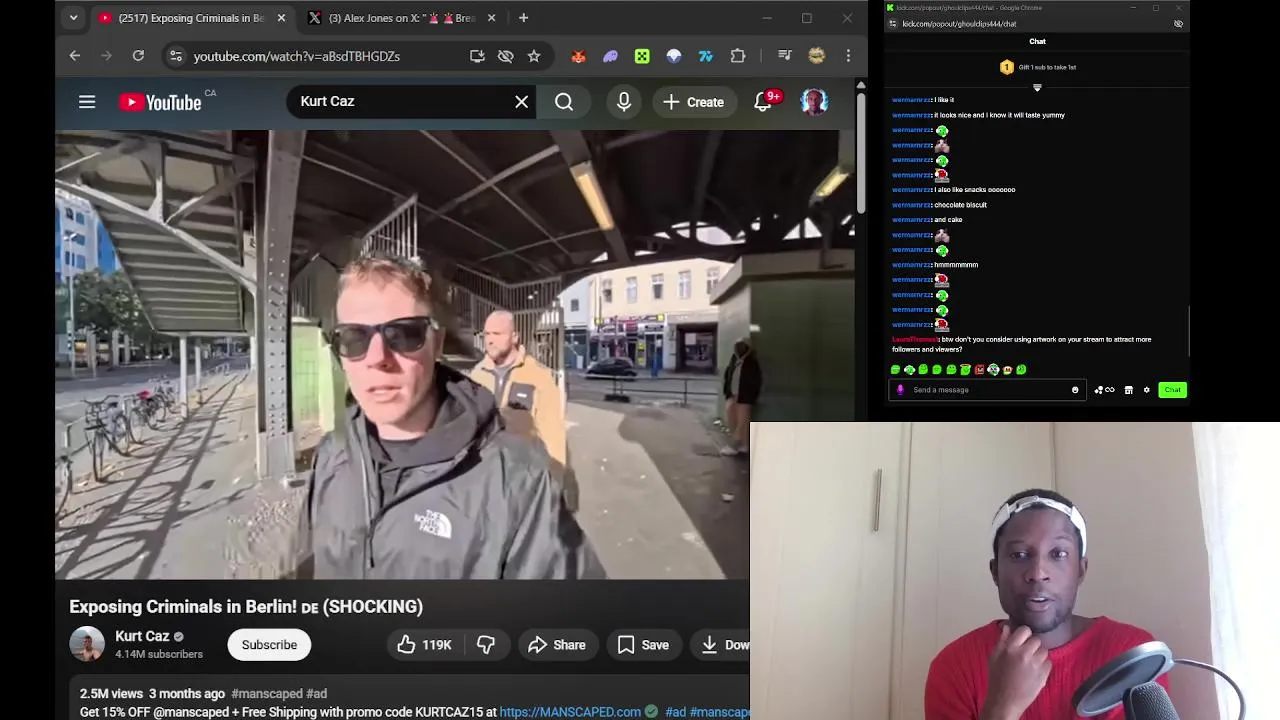
Task: Open the emoji picker in chat input
Action: [1075, 390]
